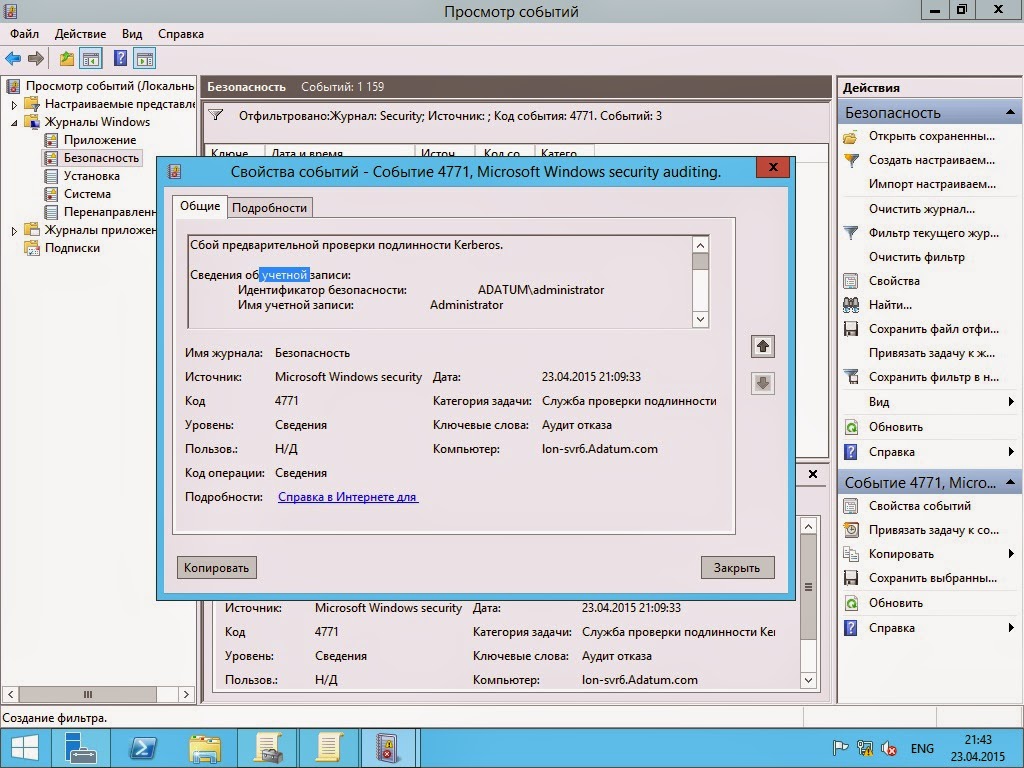Click the Закрыть button
The height and width of the screenshot is (768, 1024).
pos(737,568)
